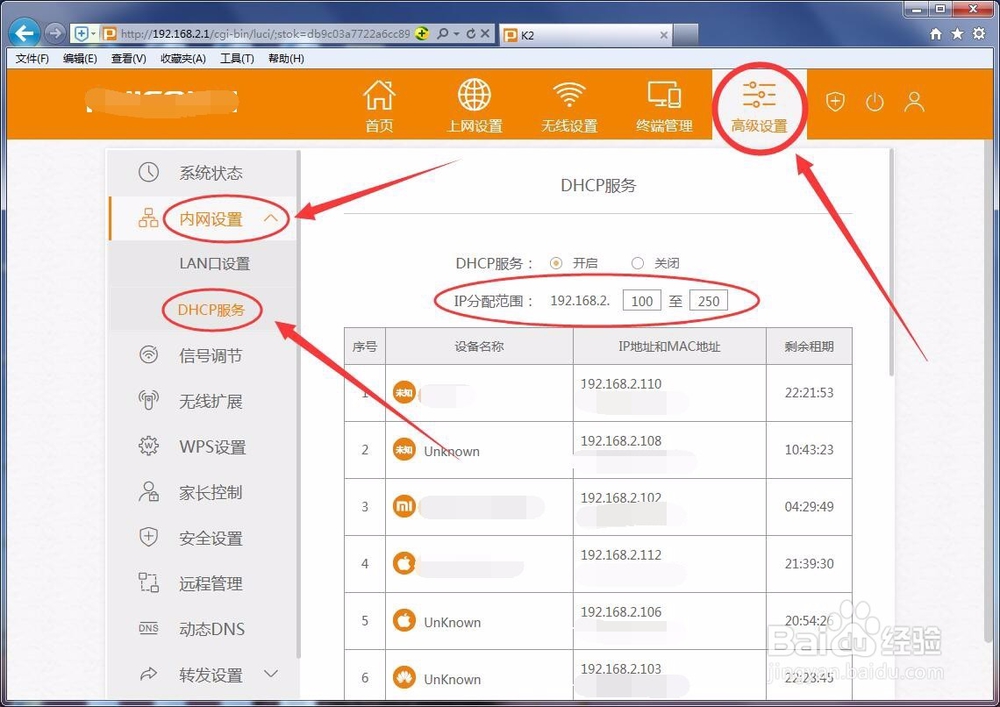Click the IP range start field showing 100
Viewport: 1000px width, 707px height.
click(x=641, y=300)
